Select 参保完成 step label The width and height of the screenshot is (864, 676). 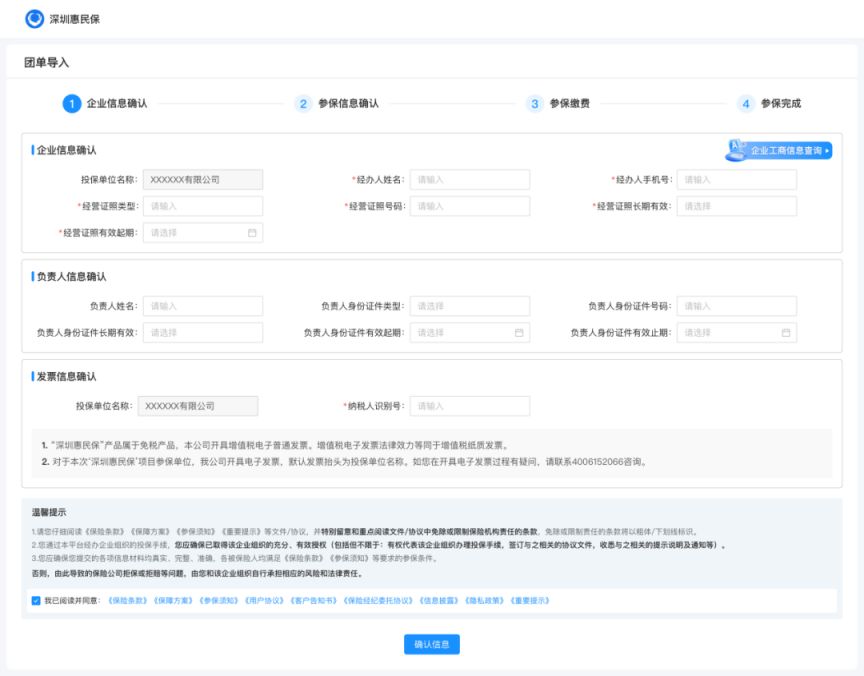(781, 104)
